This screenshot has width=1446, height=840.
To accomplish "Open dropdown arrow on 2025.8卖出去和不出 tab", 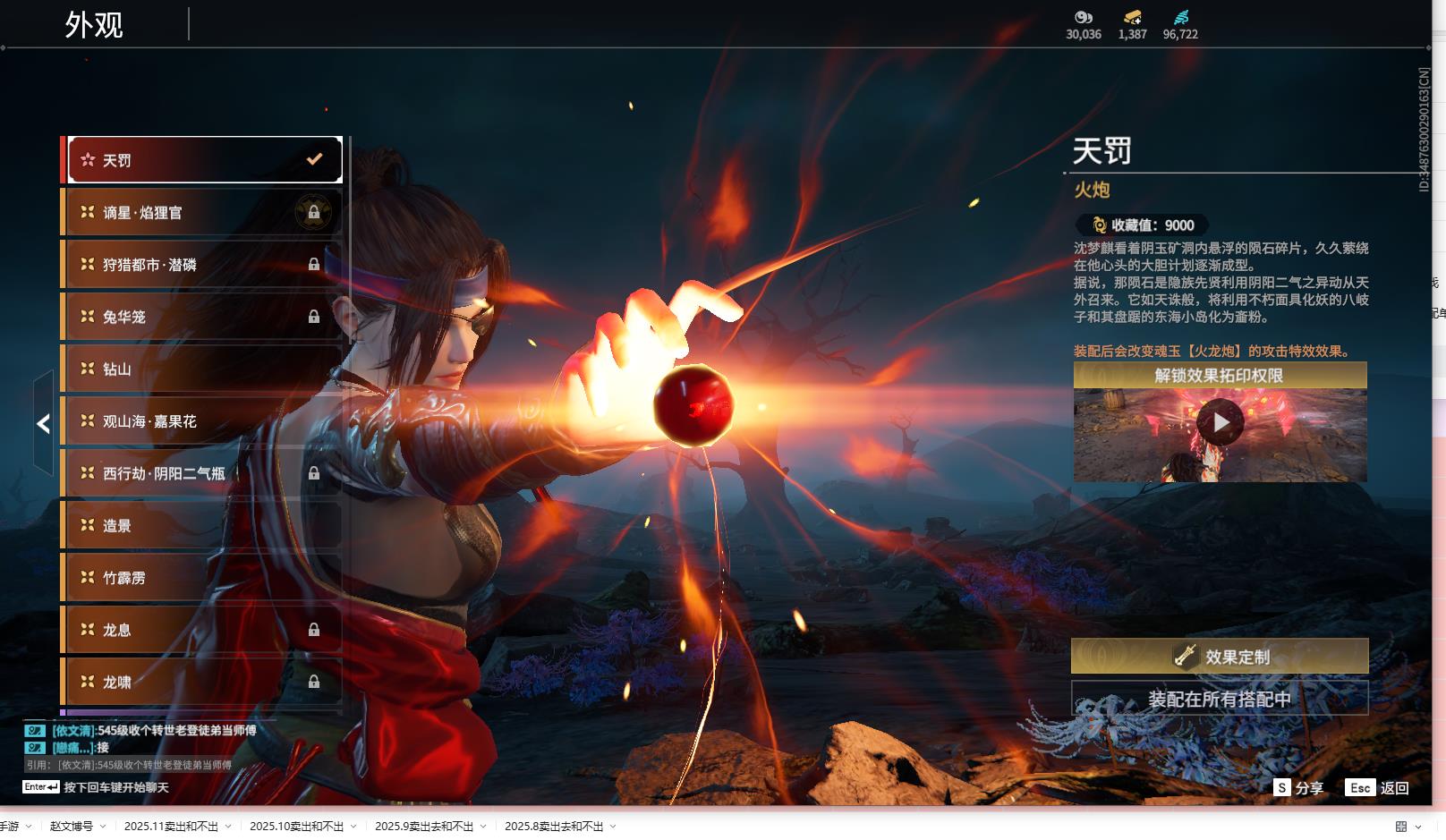I will pos(613,827).
